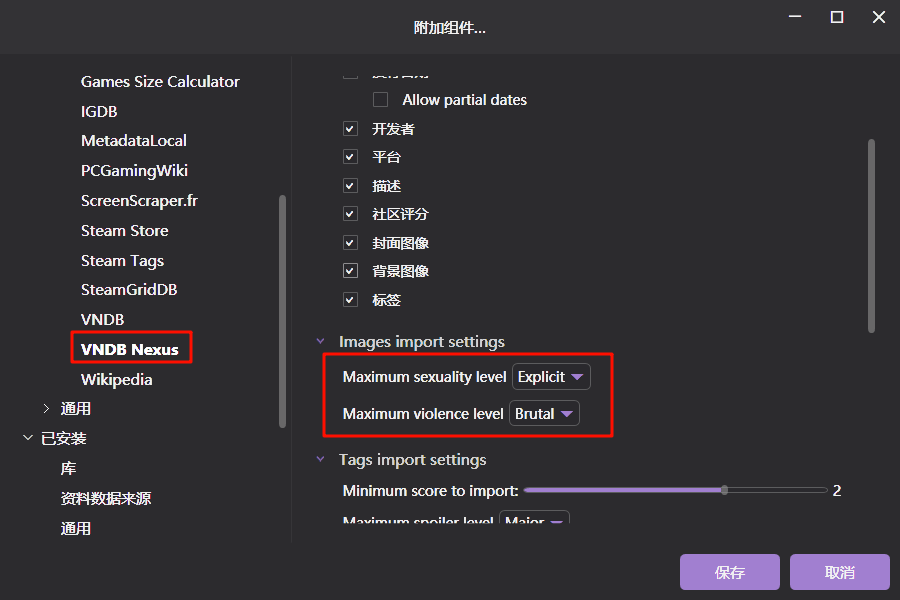Go to 资料数据来源 under installed
This screenshot has width=900, height=600.
coord(105,499)
